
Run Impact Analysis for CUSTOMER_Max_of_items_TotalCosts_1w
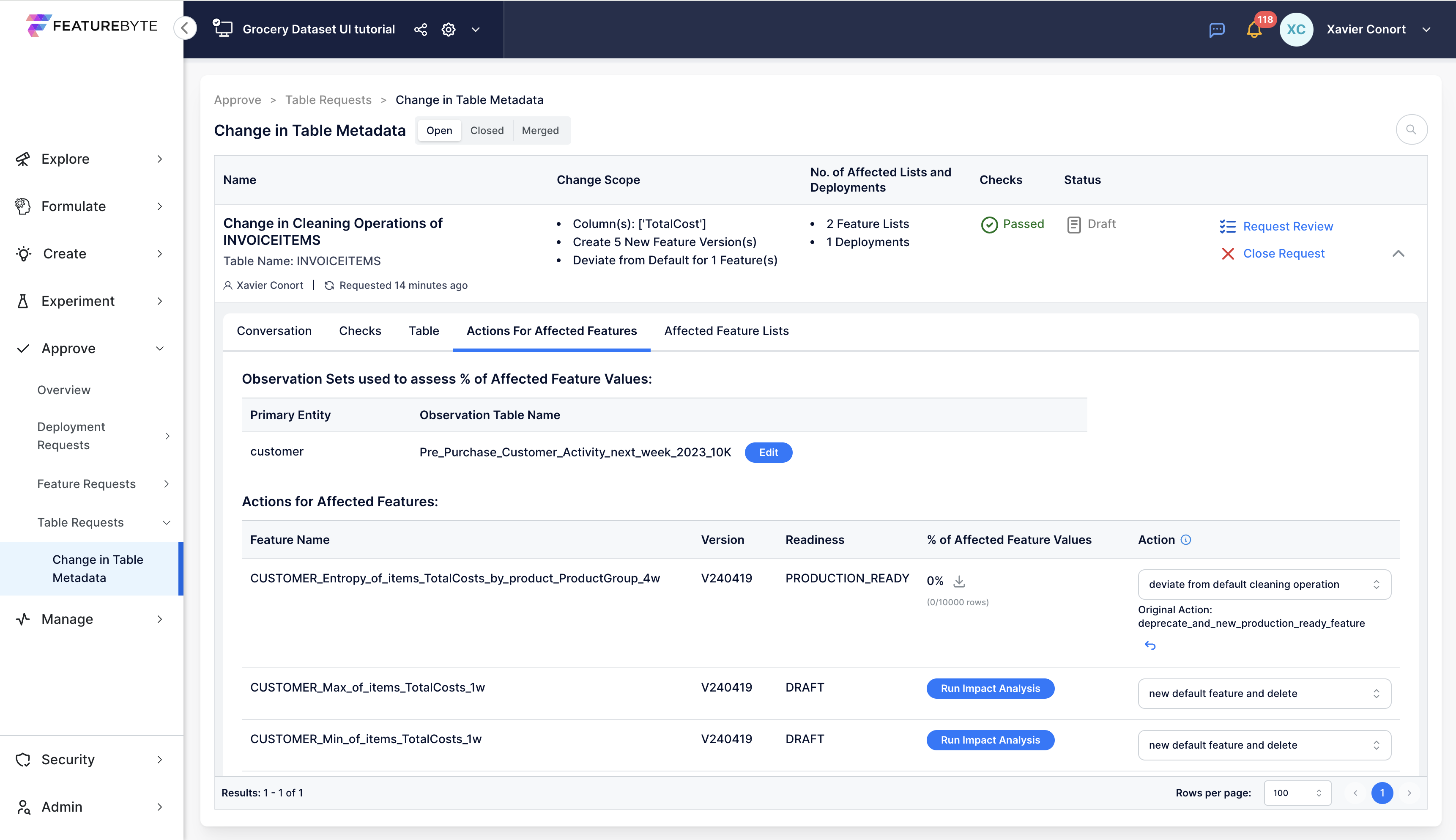coord(990,688)
